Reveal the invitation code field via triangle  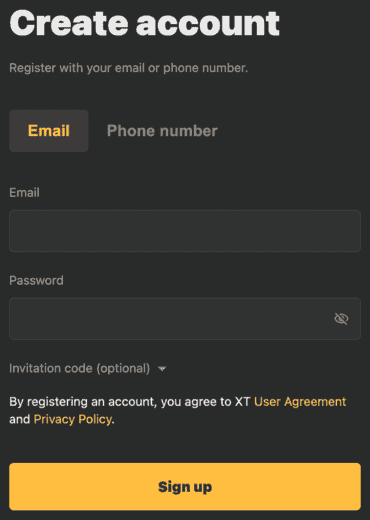pos(162,369)
